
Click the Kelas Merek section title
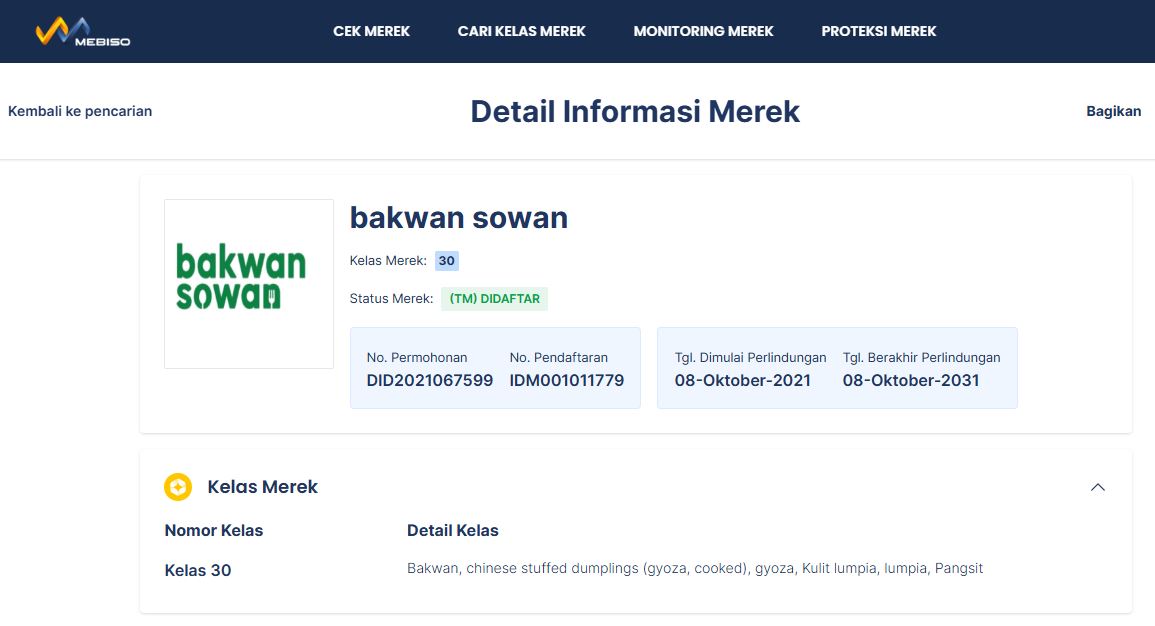(x=262, y=487)
